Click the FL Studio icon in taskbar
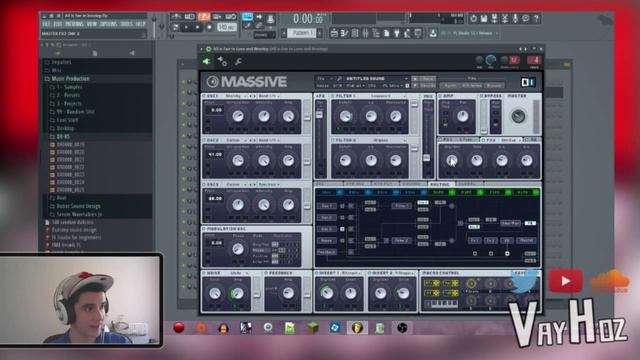This screenshot has width=640, height=360. [357, 328]
